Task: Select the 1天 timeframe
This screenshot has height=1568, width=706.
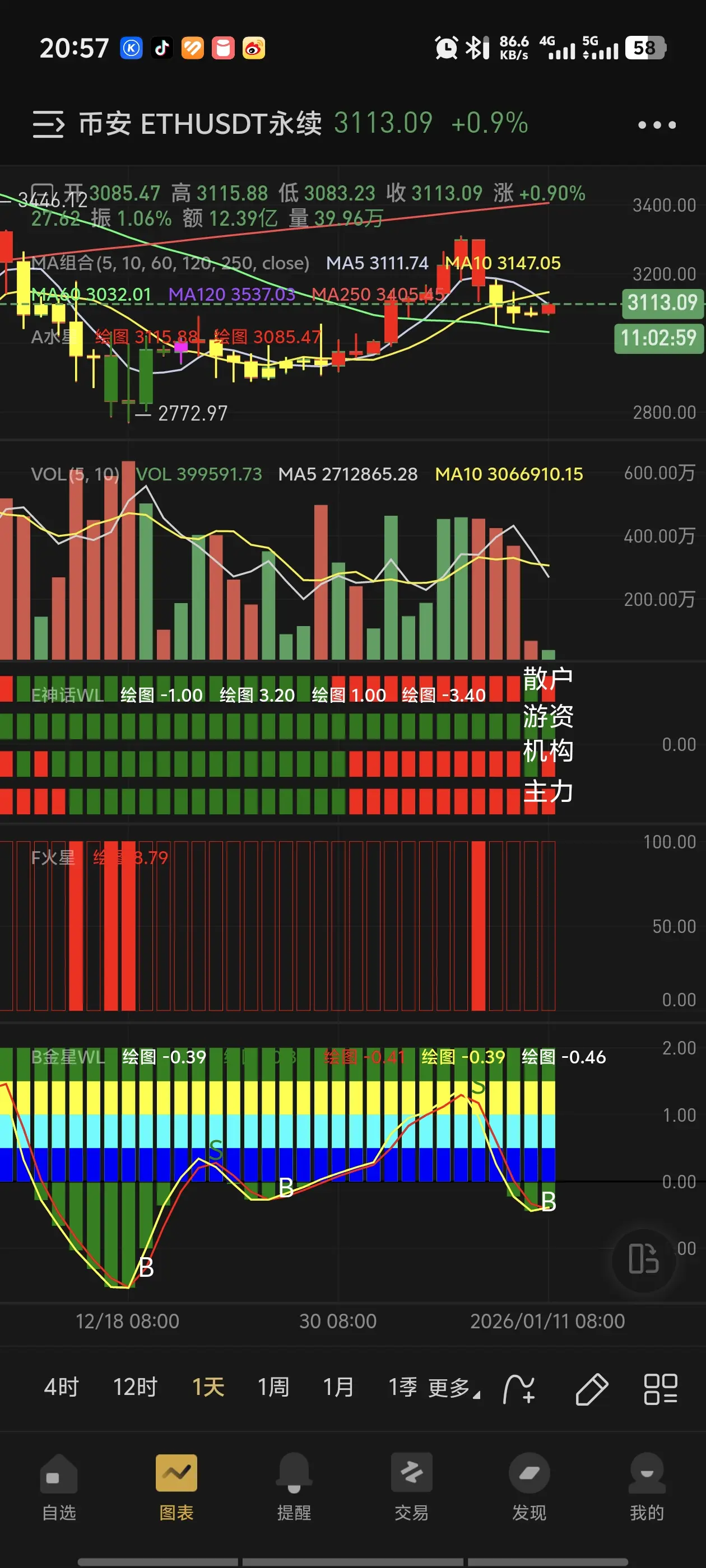Action: (208, 1388)
